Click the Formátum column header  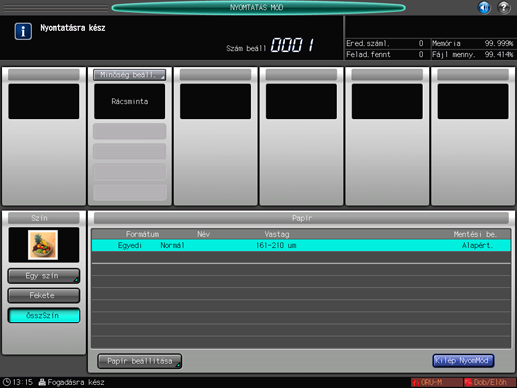pos(142,234)
